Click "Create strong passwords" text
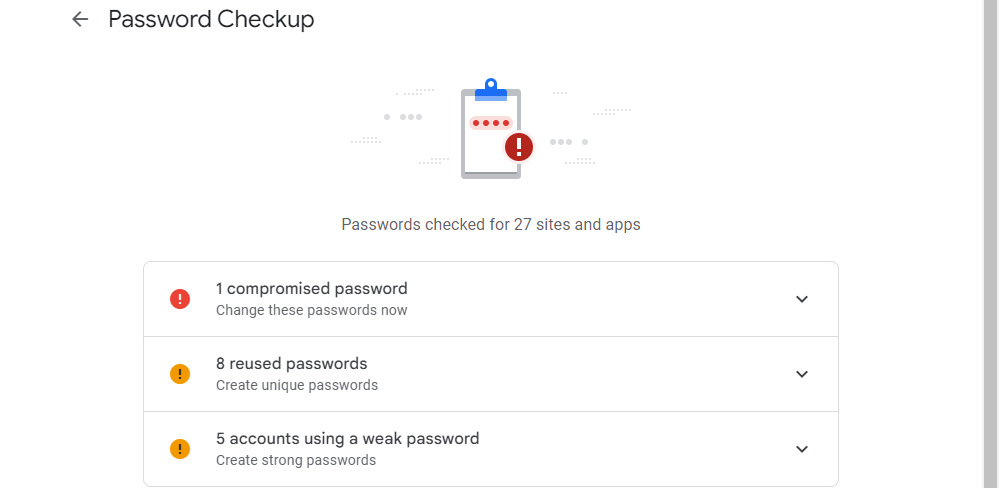This screenshot has width=999, height=488. pyautogui.click(x=295, y=460)
